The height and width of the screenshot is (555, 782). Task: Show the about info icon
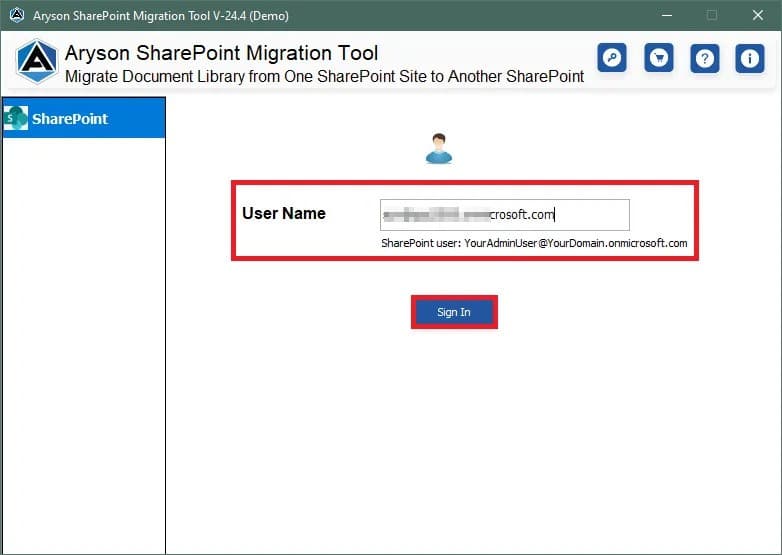click(750, 58)
